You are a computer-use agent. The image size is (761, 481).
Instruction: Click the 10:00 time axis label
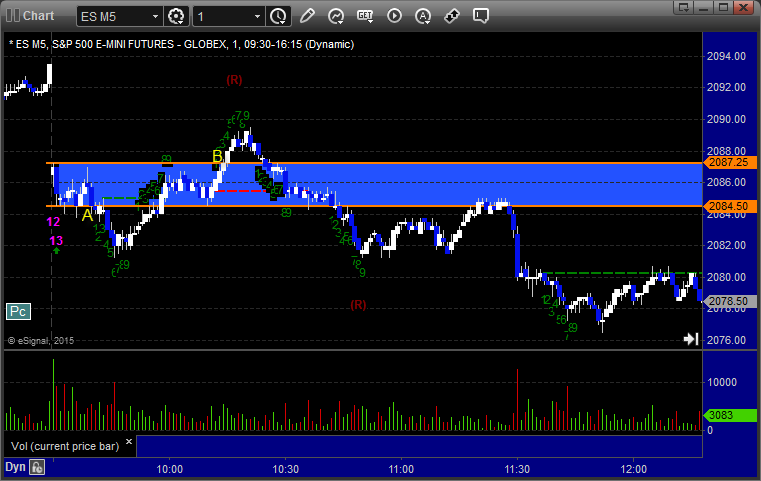coord(170,469)
